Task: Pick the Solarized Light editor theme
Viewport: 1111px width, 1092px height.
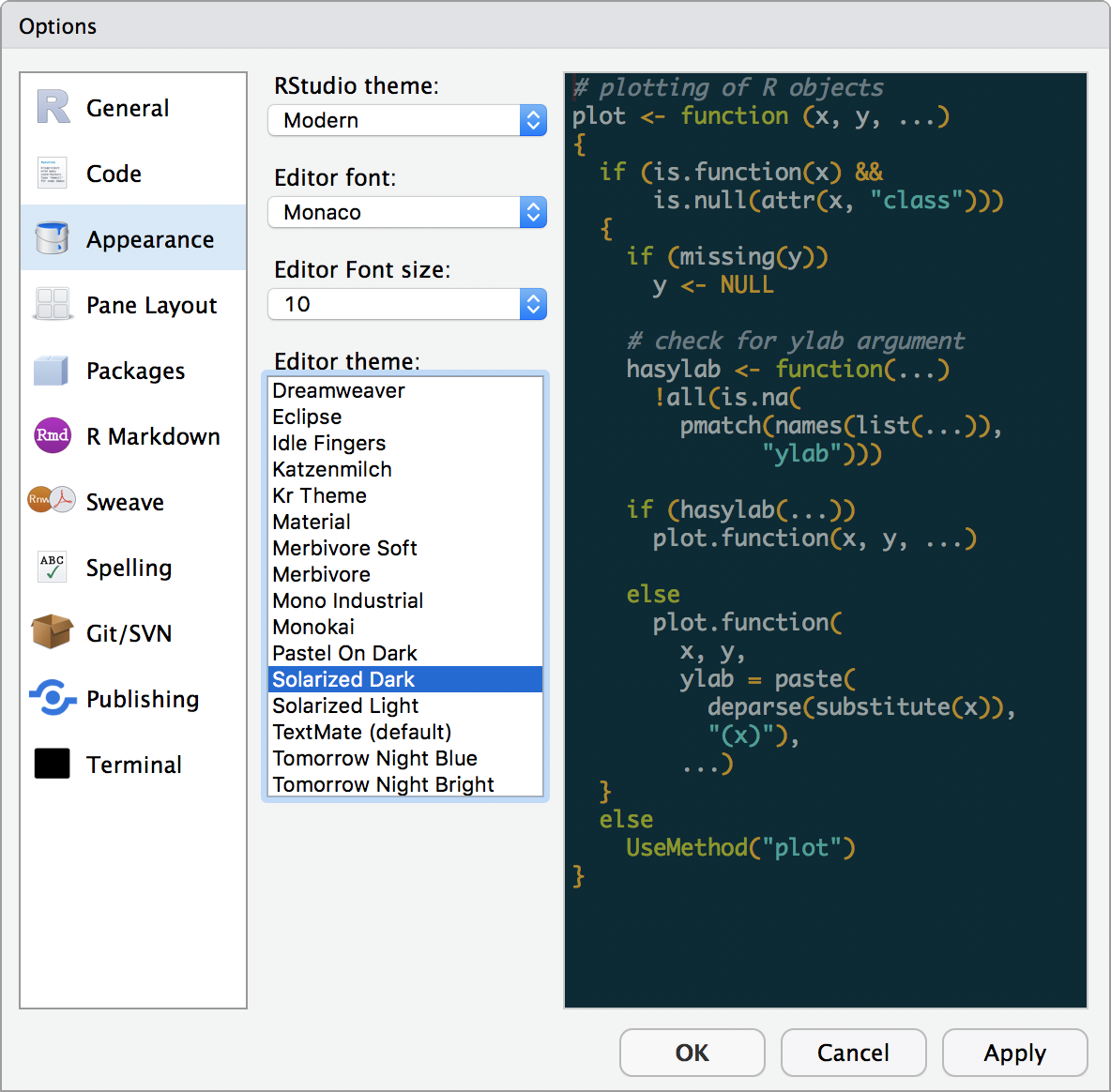Action: tap(345, 705)
